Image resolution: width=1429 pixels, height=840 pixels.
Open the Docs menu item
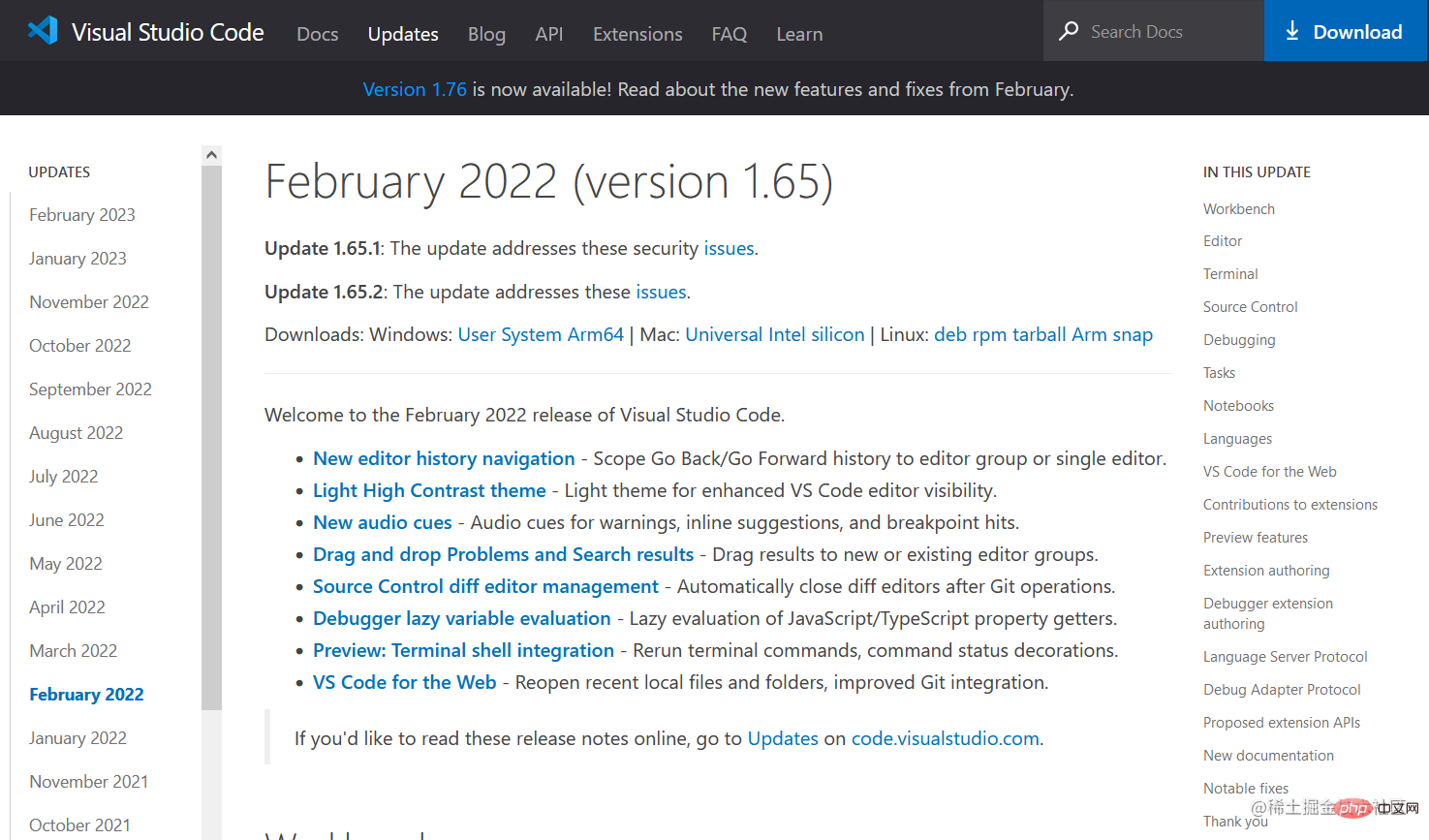(x=317, y=34)
